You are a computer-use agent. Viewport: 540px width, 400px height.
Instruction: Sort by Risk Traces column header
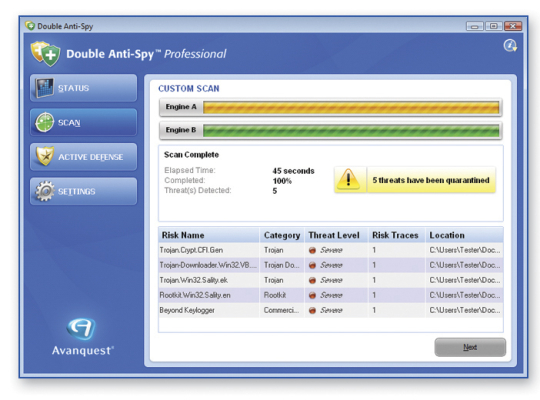pyautogui.click(x=397, y=235)
